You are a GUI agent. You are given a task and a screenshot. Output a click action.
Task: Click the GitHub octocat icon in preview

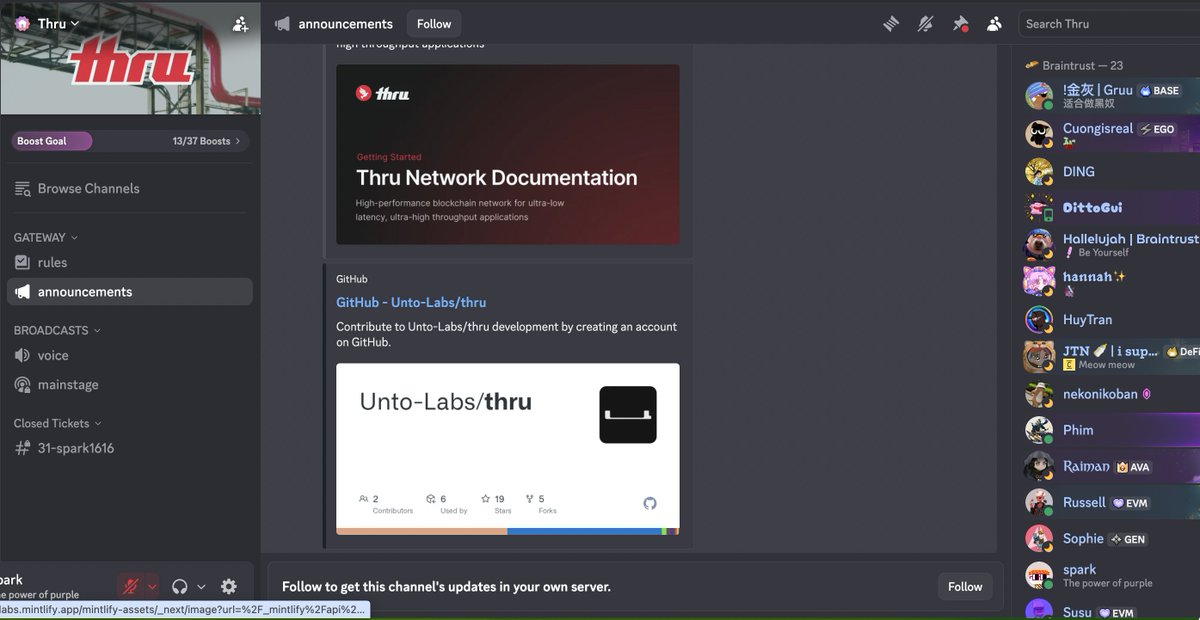[x=650, y=503]
